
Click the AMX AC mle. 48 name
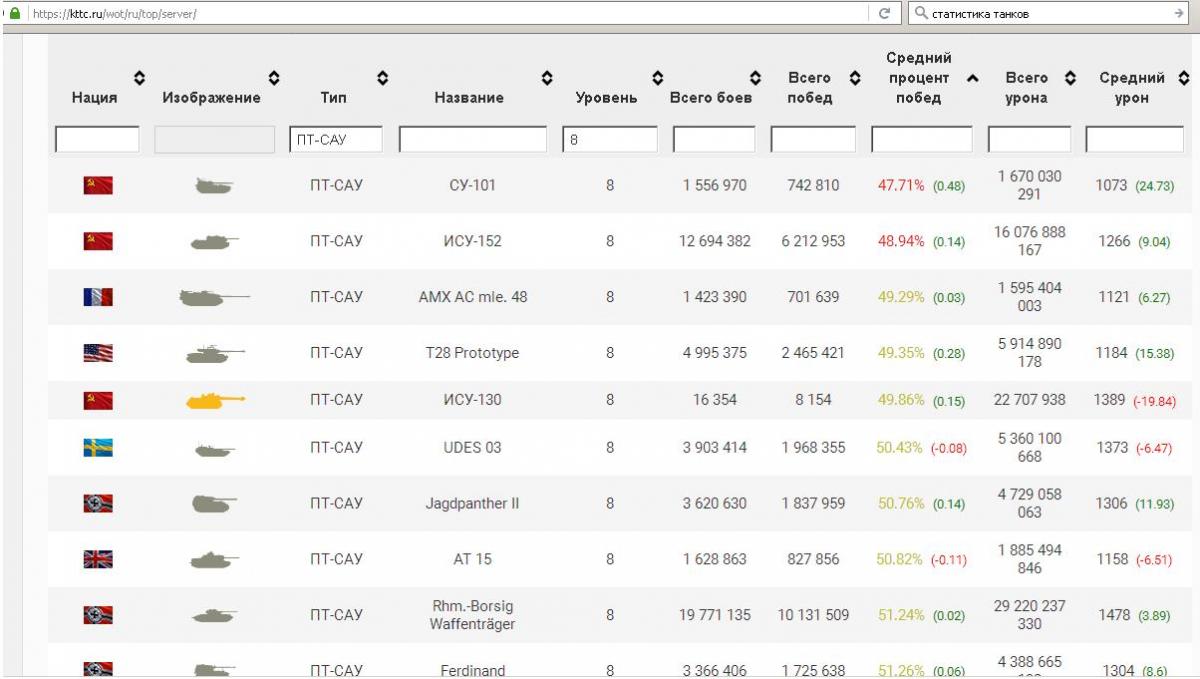(472, 297)
